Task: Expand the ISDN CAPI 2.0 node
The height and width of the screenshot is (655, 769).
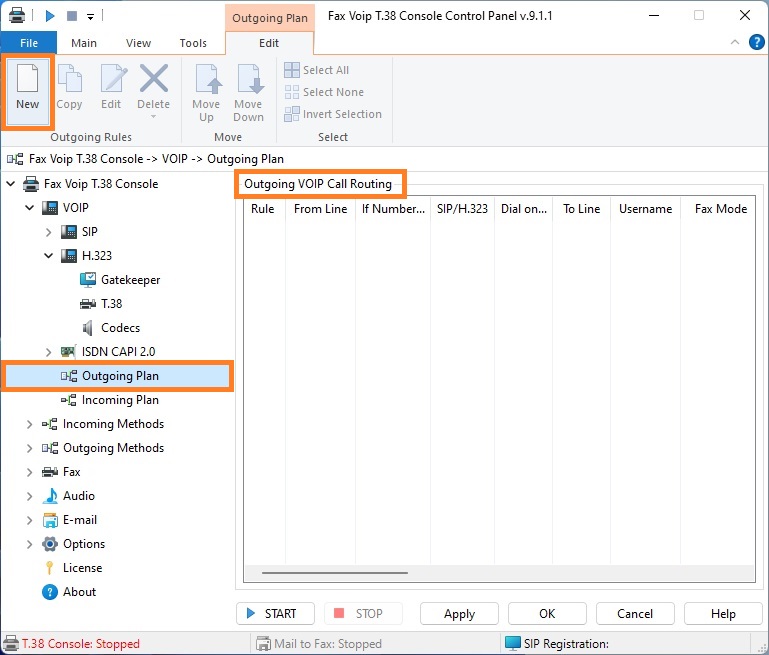Action: [x=49, y=352]
